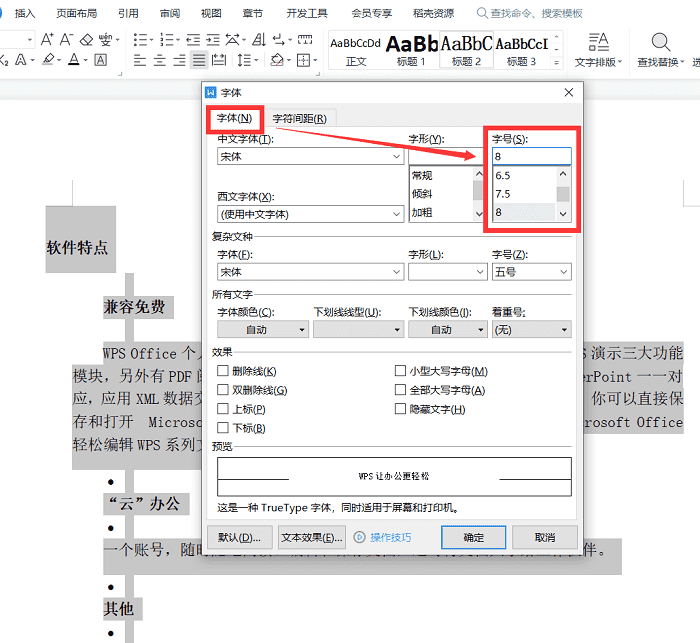Open the phonetic guide (wén) tool
This screenshot has width=700, height=643.
(106, 40)
